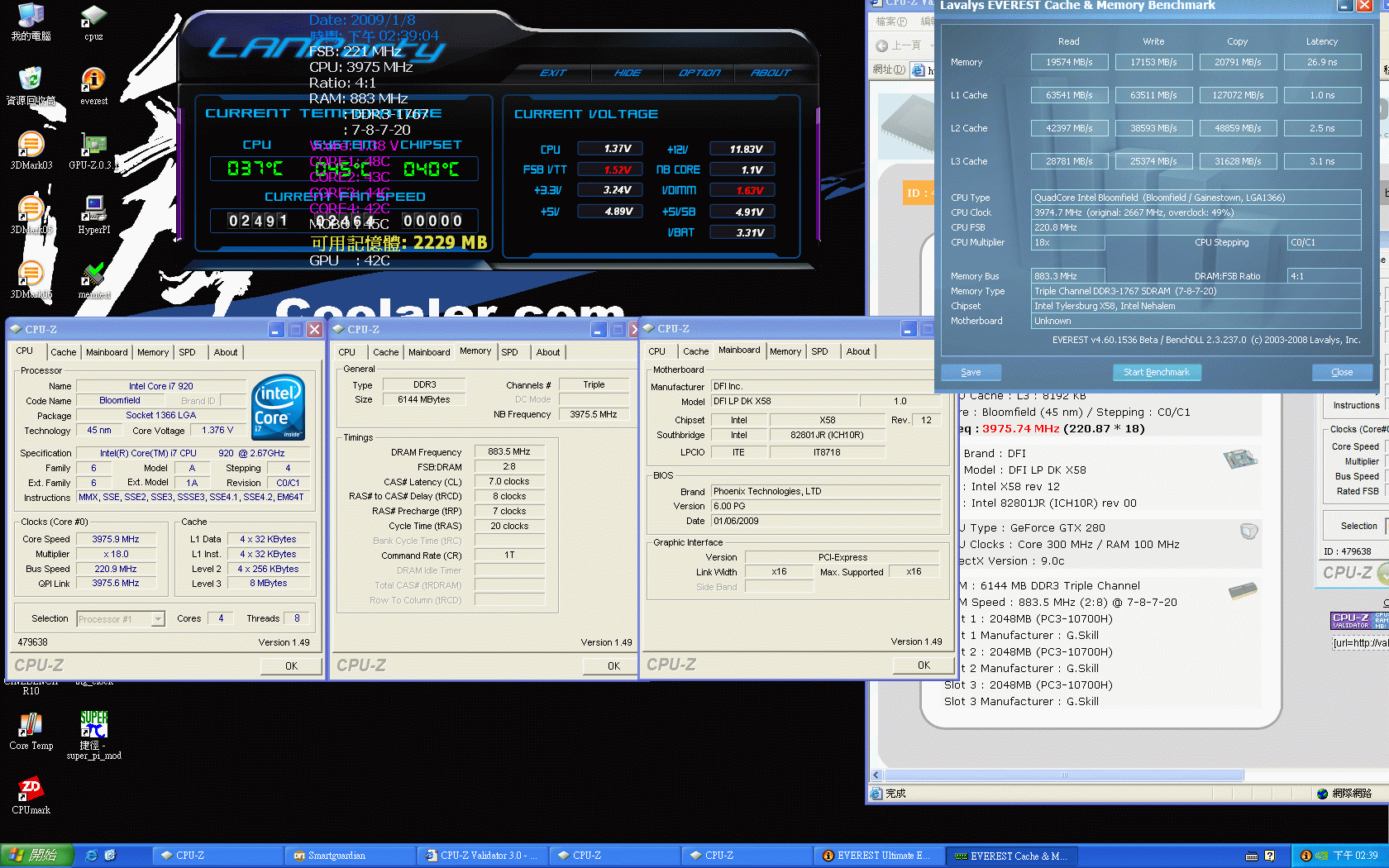The width and height of the screenshot is (1389, 868).
Task: Click HIDE in the LanParty monitor
Action: pos(627,73)
